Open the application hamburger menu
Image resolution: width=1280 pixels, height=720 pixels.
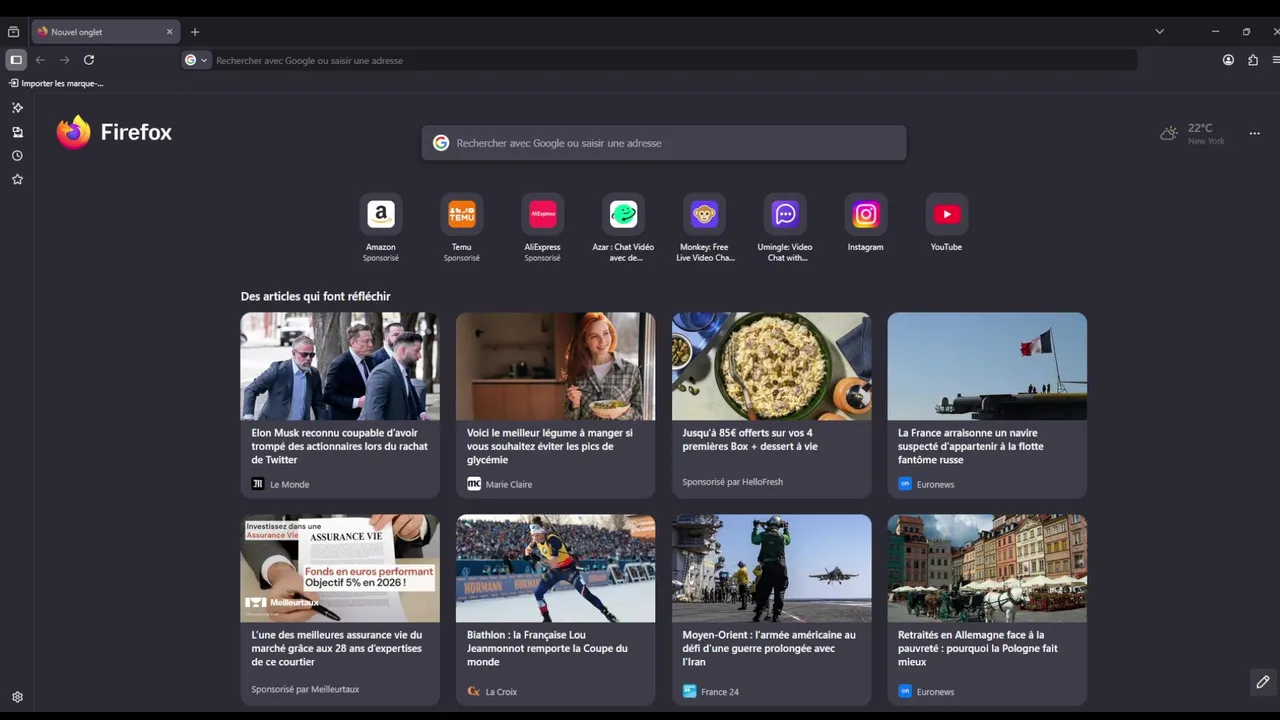tap(1276, 60)
